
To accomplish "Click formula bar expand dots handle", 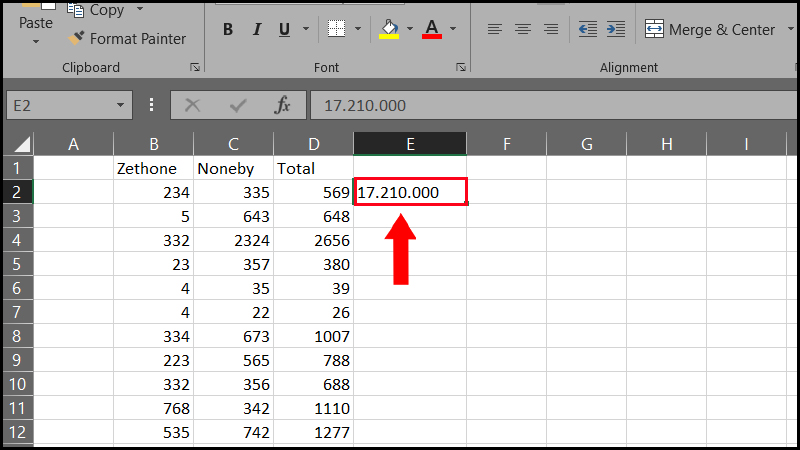I will (x=151, y=105).
